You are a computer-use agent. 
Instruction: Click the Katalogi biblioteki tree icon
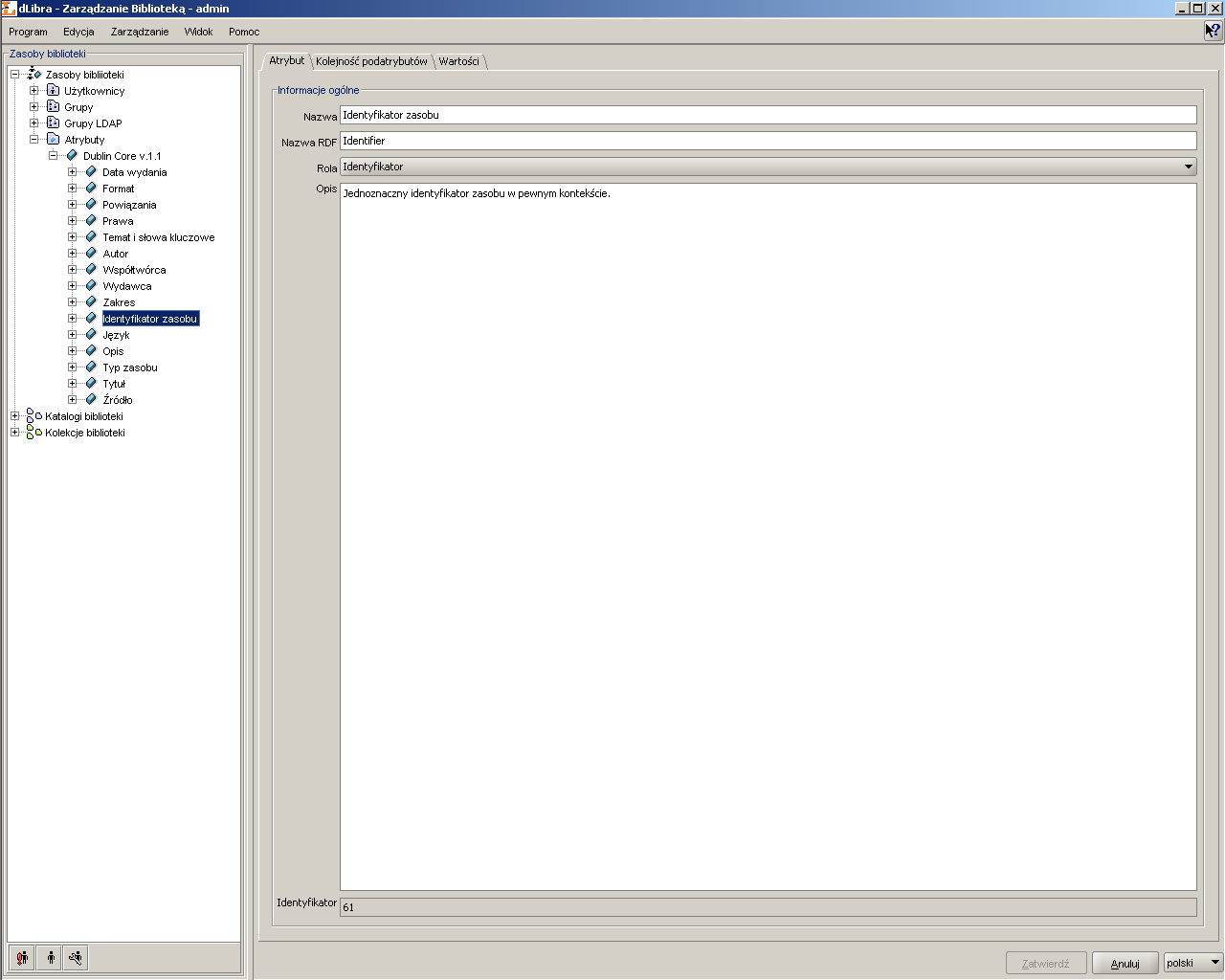point(34,416)
